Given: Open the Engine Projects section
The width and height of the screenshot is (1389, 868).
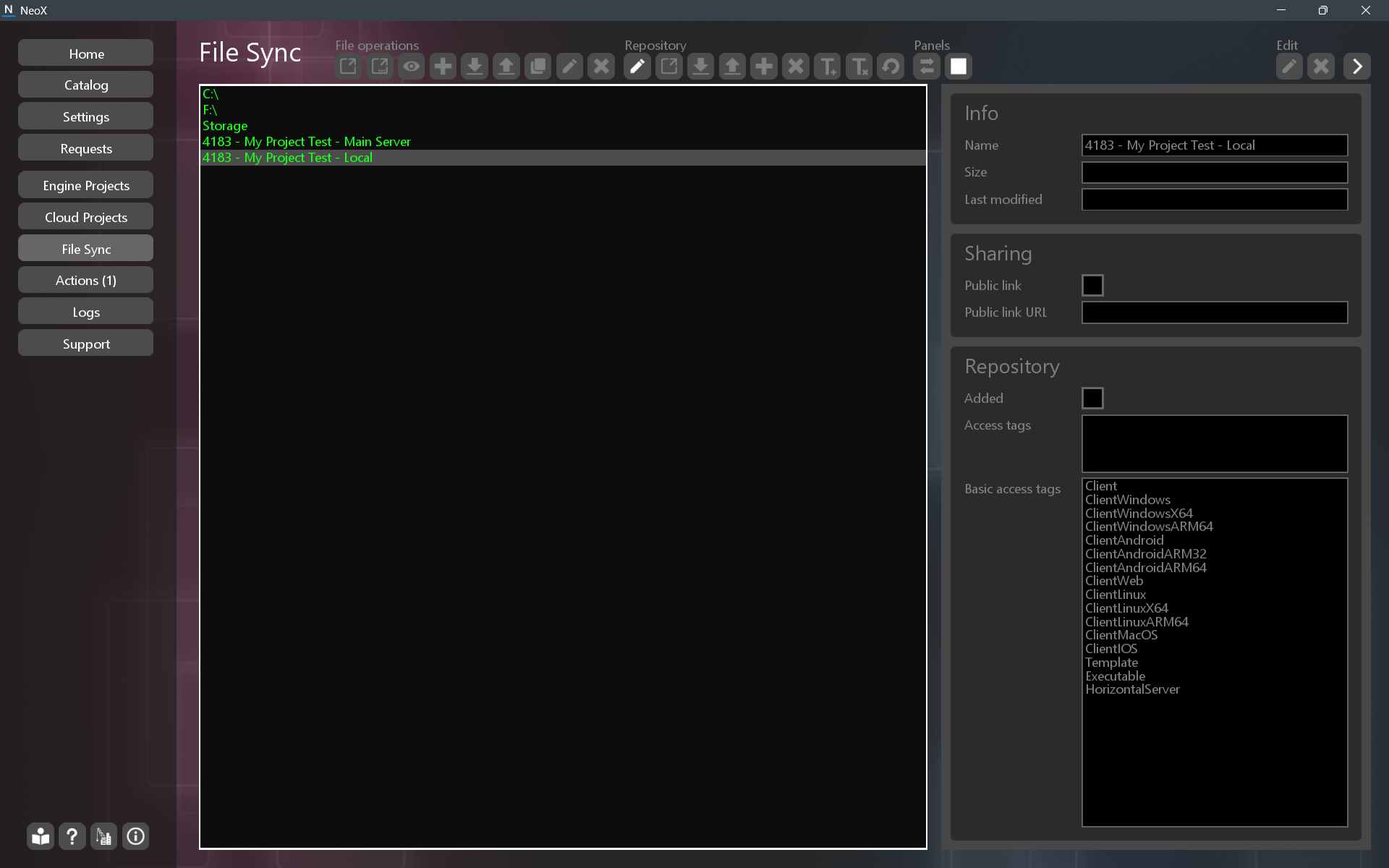Looking at the screenshot, I should [86, 186].
